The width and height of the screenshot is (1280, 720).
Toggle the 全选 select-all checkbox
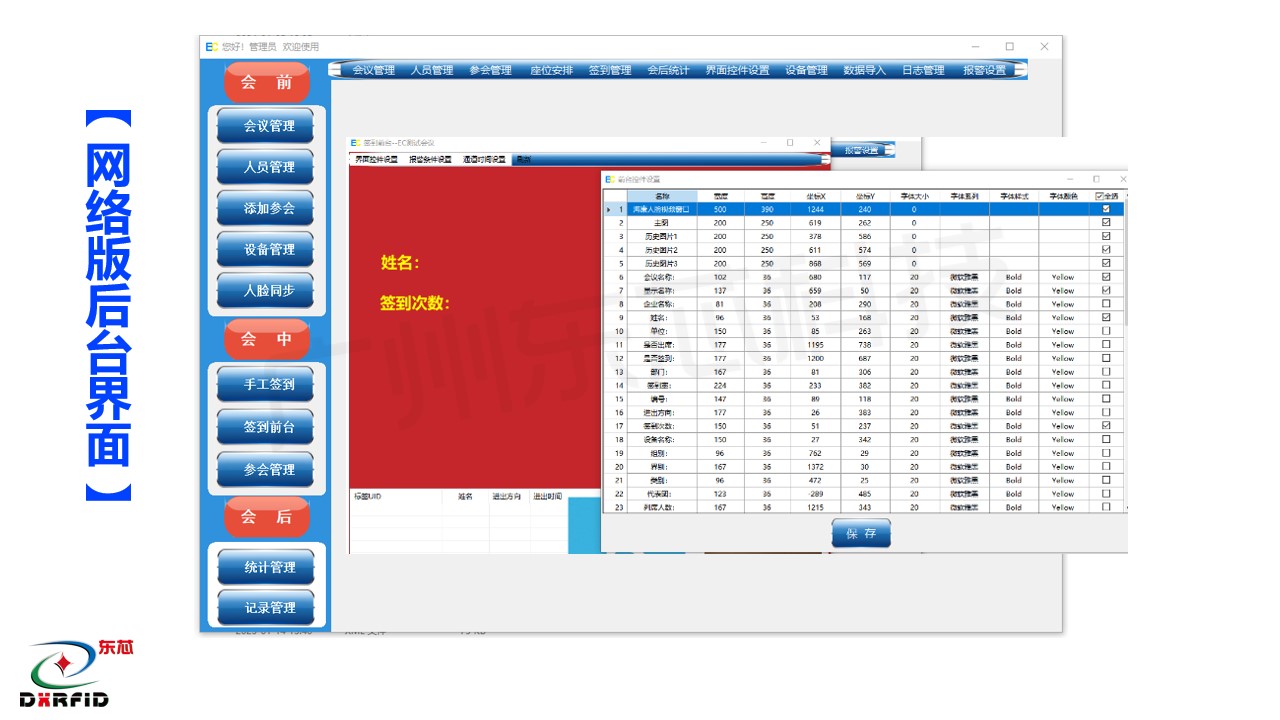click(x=1100, y=196)
